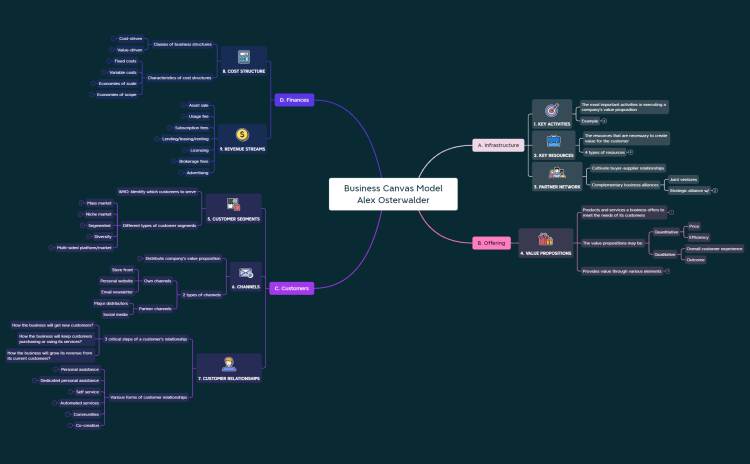Click the people icon in Partner Network
Screen dimensions: 750x464
click(x=557, y=173)
